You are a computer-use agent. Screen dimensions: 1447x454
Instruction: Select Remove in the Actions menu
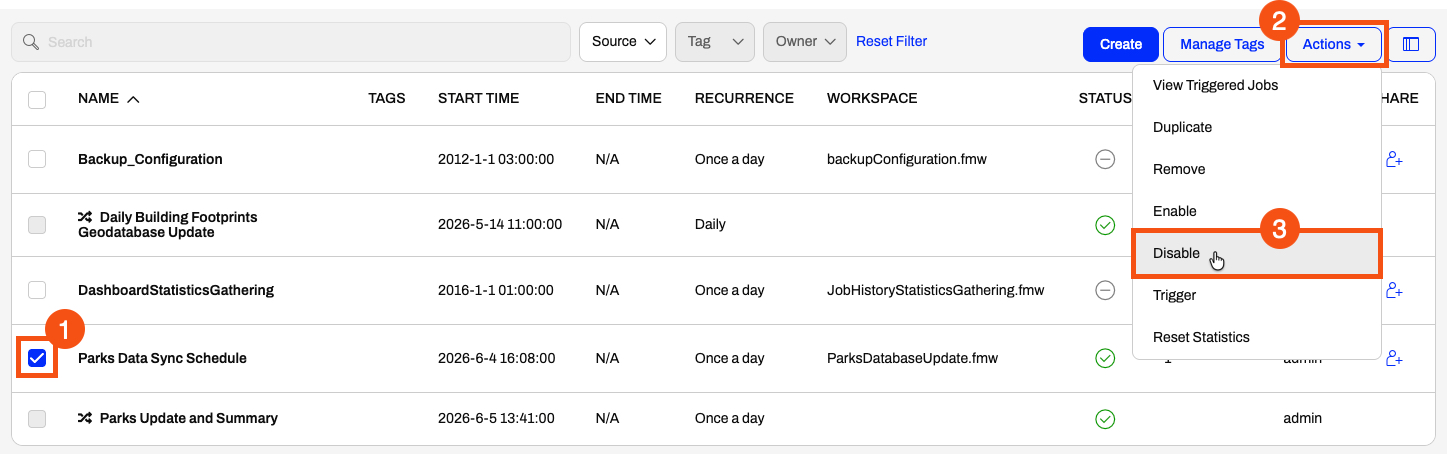[x=1257, y=169]
